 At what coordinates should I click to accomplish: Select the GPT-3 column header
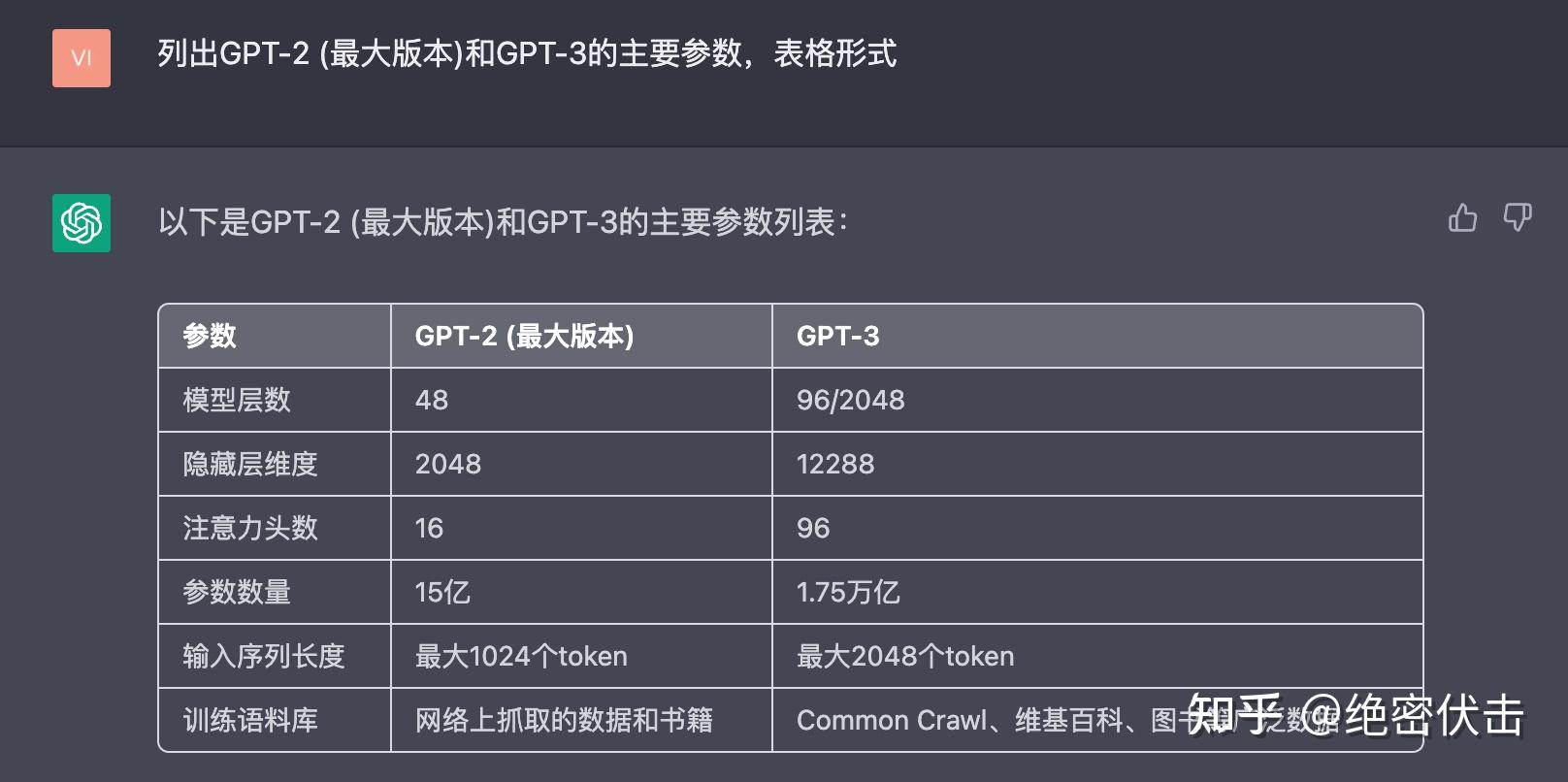(836, 336)
